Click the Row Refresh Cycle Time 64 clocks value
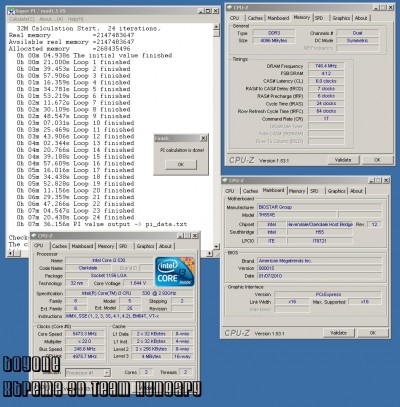 click(326, 111)
